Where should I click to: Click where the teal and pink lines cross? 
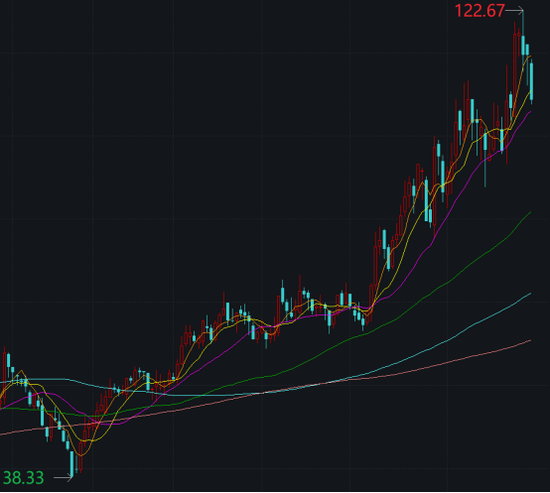click(261, 393)
